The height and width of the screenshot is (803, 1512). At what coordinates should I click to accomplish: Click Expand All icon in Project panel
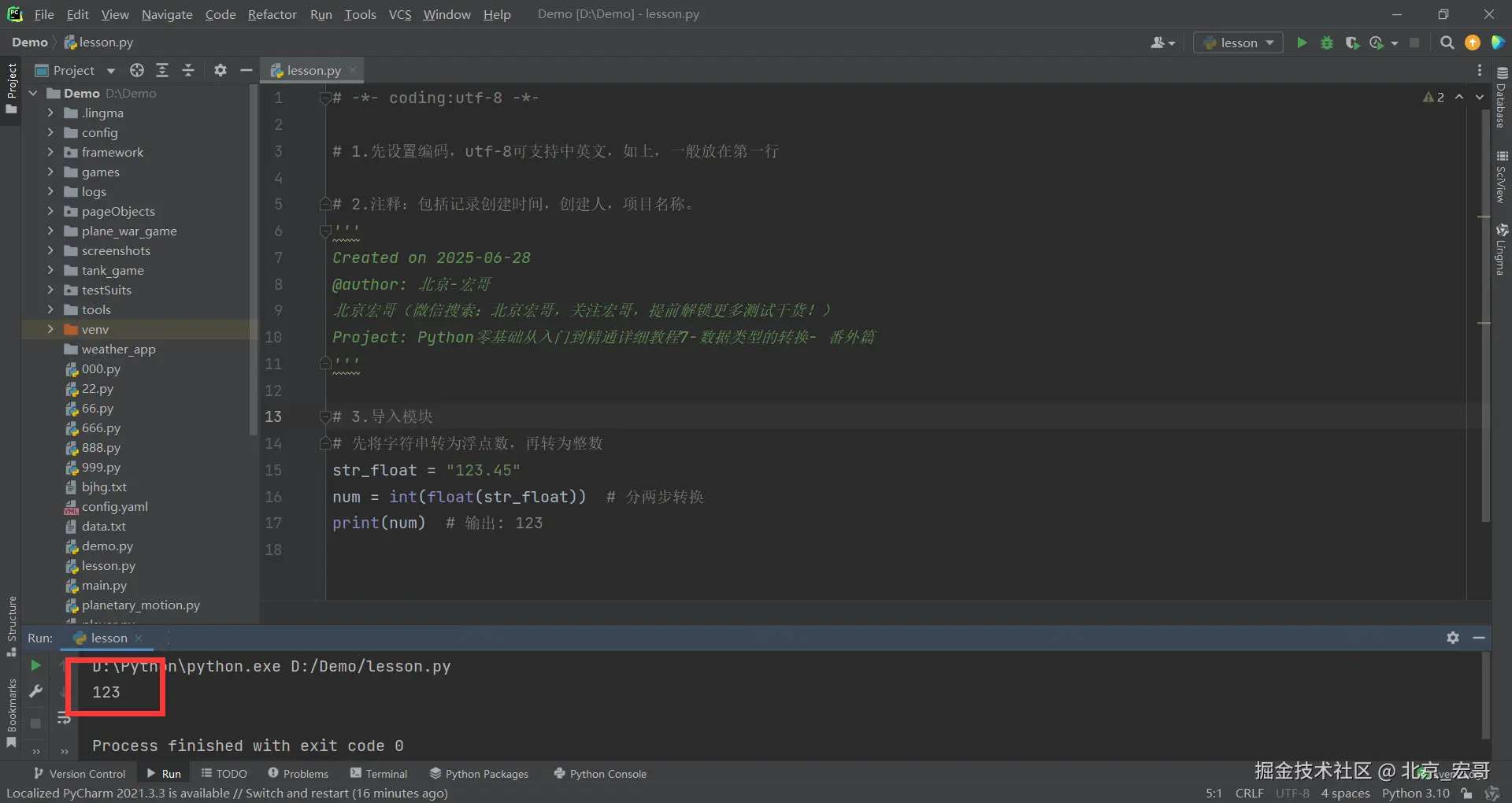pos(162,70)
